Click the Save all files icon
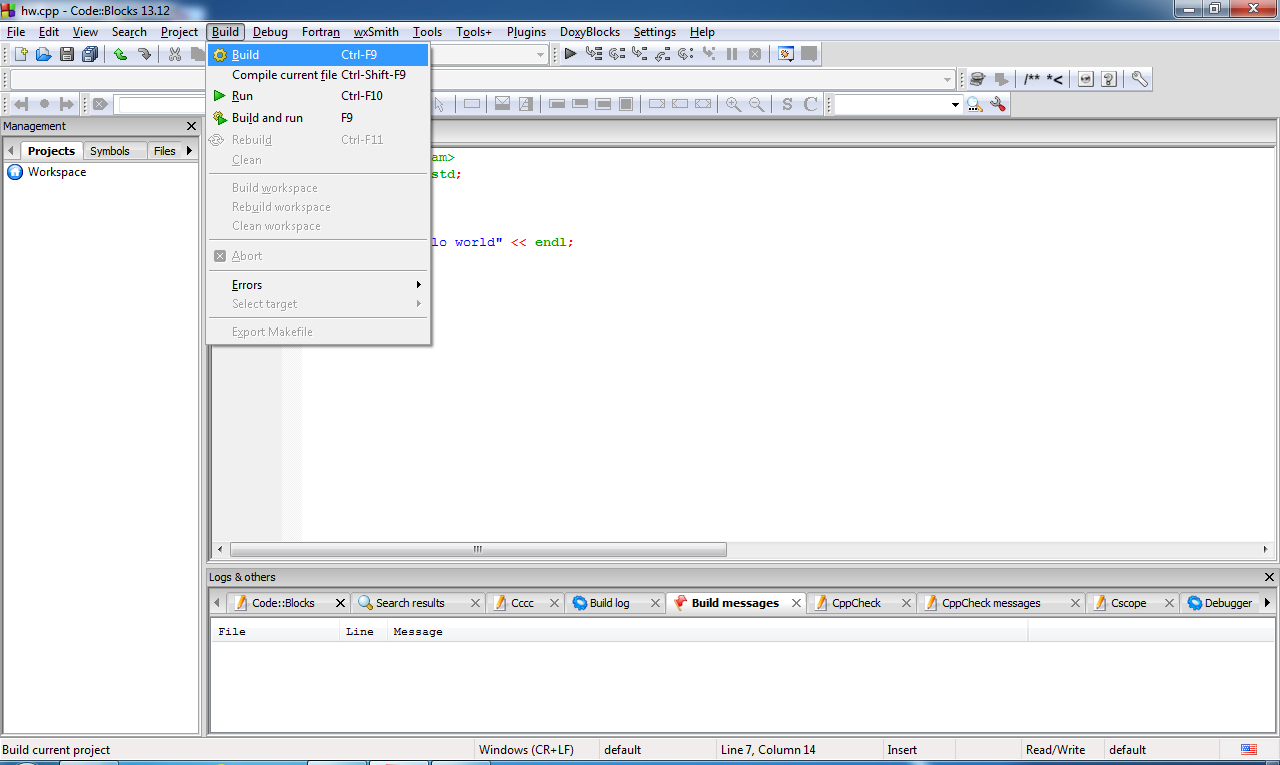 click(90, 54)
